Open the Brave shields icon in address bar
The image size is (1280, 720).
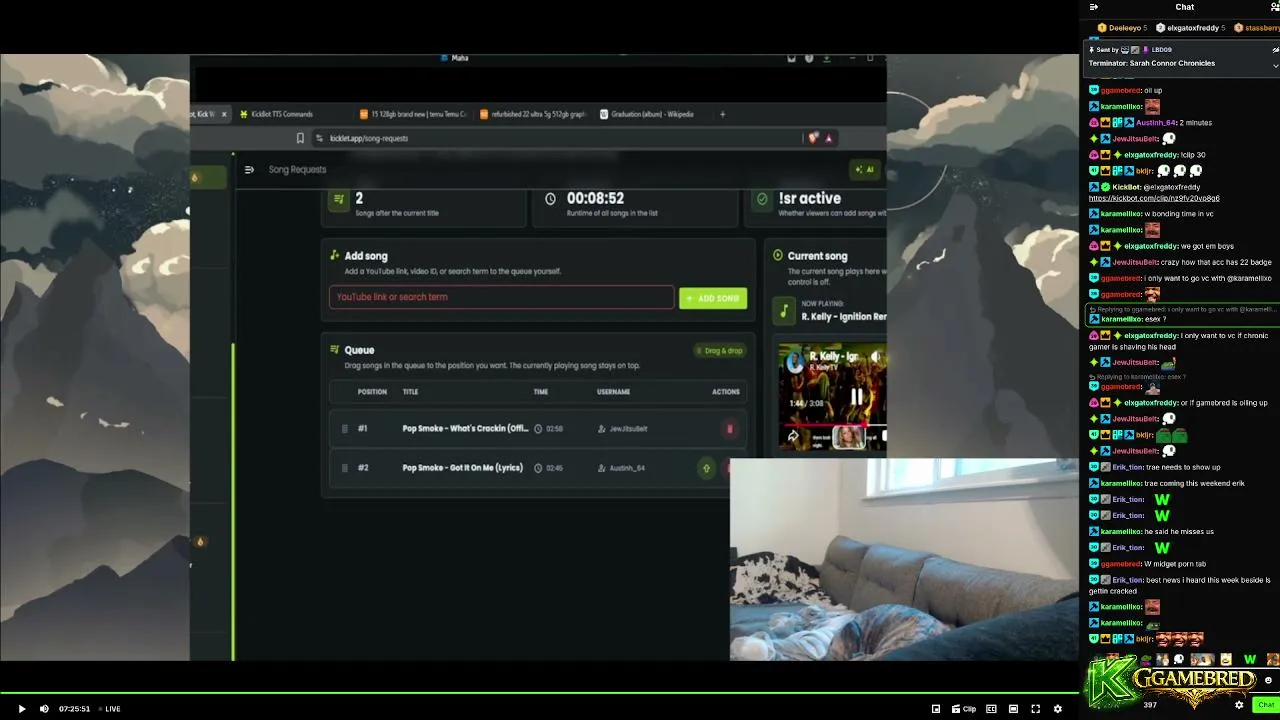point(813,138)
